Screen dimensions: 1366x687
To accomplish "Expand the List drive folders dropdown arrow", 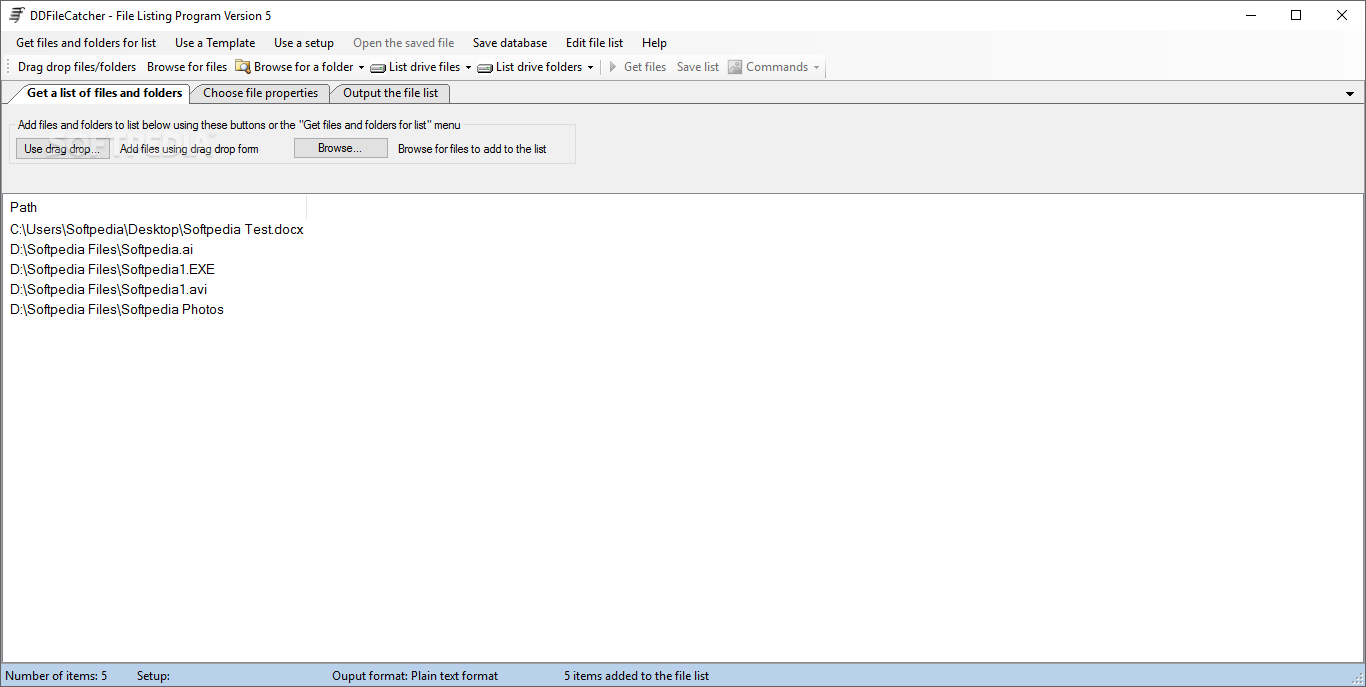I will 590,68.
